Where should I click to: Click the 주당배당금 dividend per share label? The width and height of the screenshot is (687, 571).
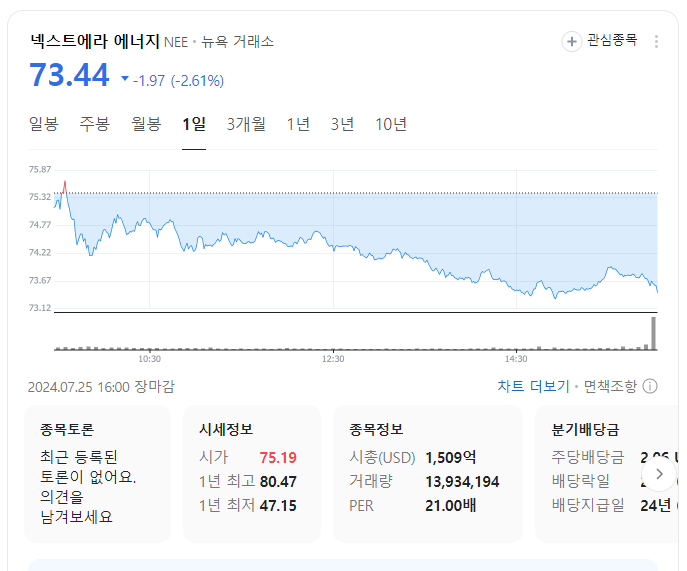588,458
